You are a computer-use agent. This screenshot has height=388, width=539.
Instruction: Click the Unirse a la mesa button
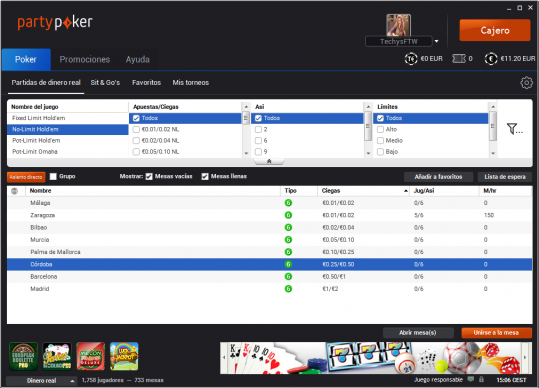(x=496, y=332)
